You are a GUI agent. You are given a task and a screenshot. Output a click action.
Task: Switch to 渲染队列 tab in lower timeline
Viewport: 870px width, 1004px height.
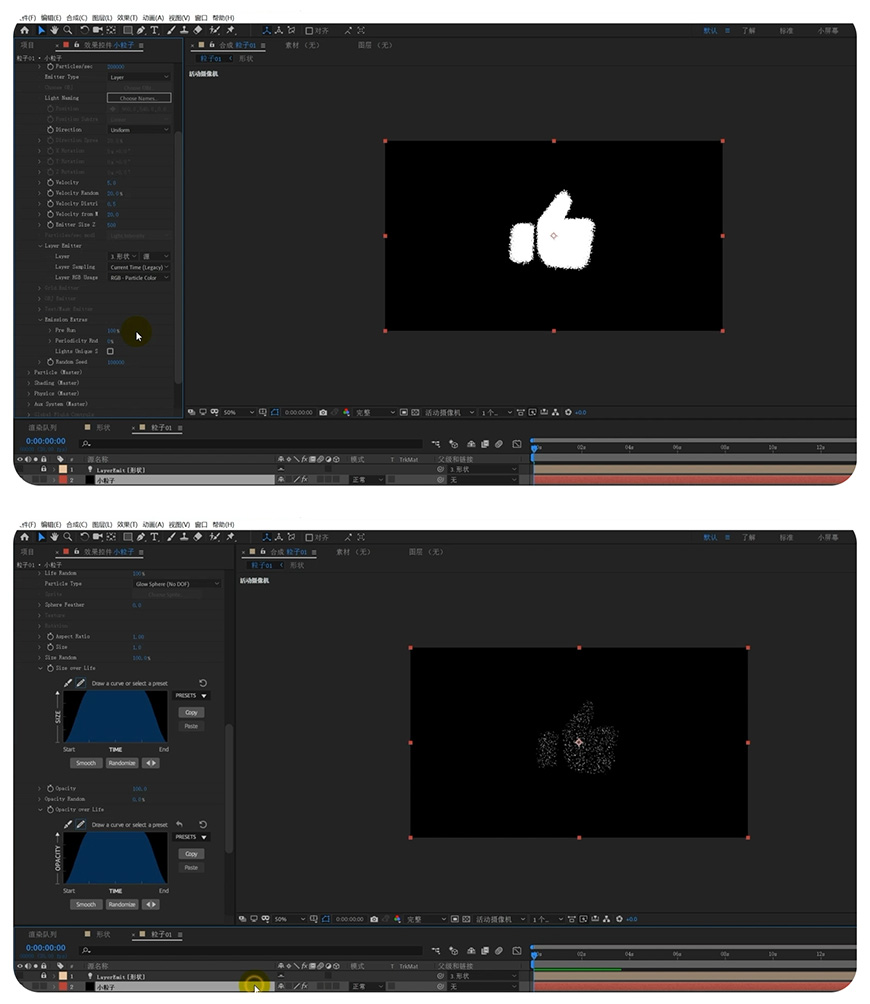(x=47, y=934)
